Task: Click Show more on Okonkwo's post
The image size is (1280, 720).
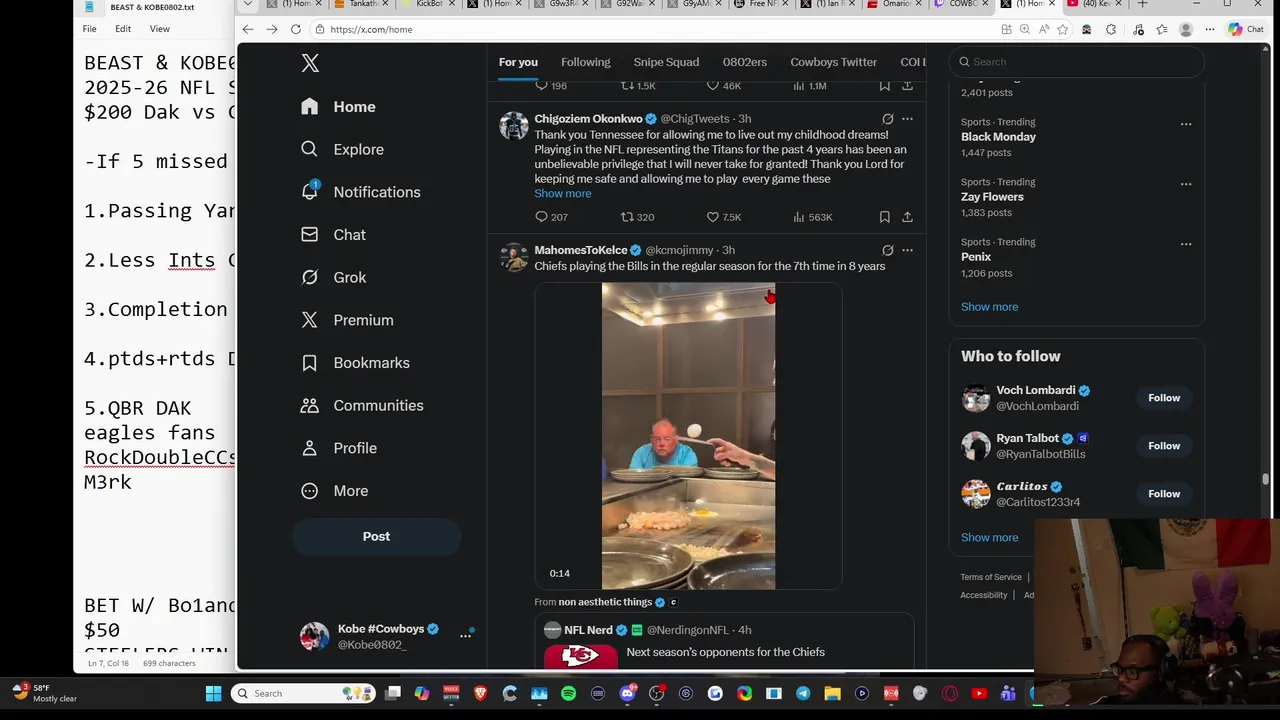Action: (x=562, y=194)
